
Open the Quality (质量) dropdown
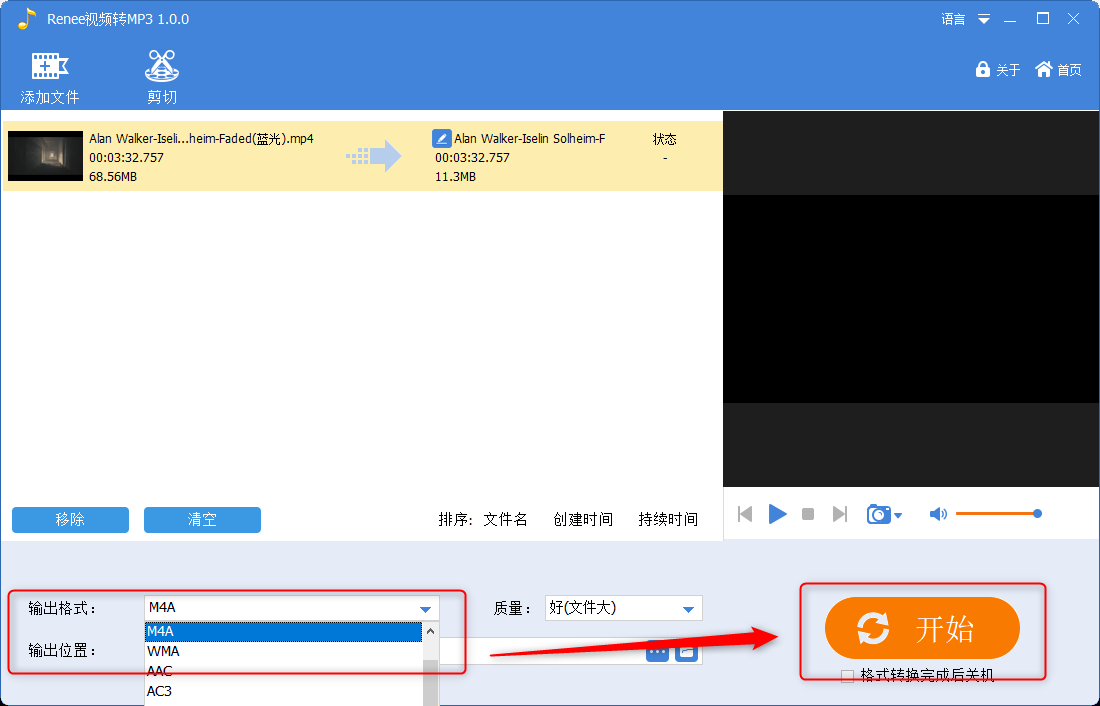(x=623, y=608)
